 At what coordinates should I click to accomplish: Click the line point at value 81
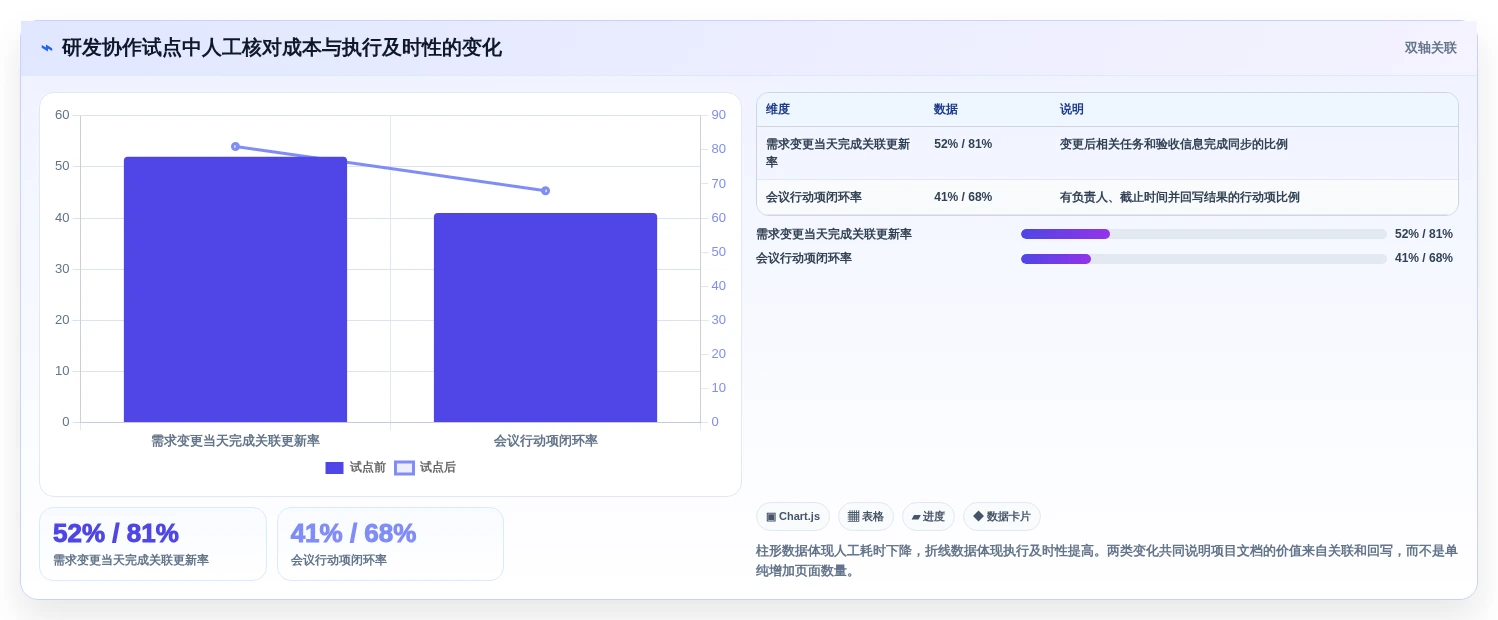tap(235, 146)
